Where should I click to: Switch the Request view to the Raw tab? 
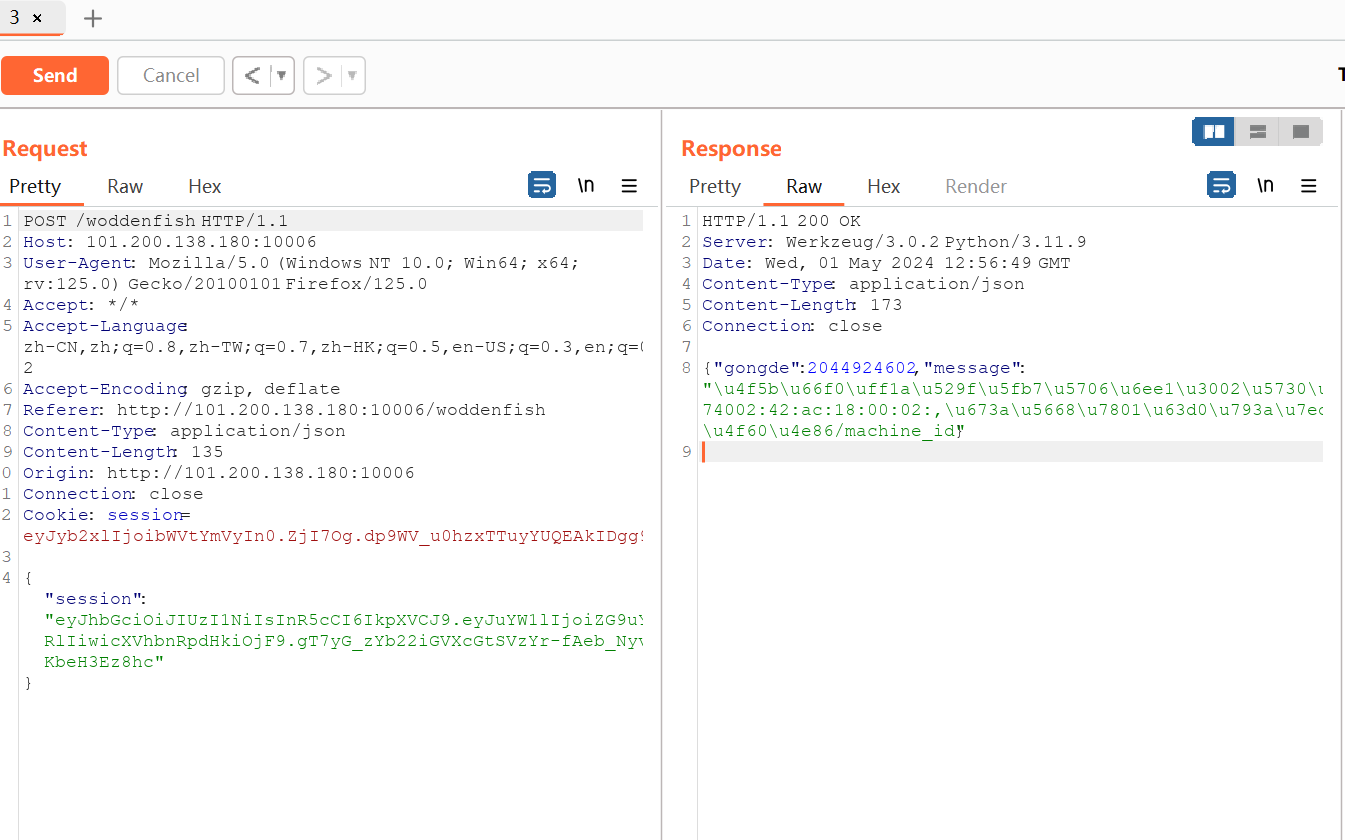coord(125,186)
